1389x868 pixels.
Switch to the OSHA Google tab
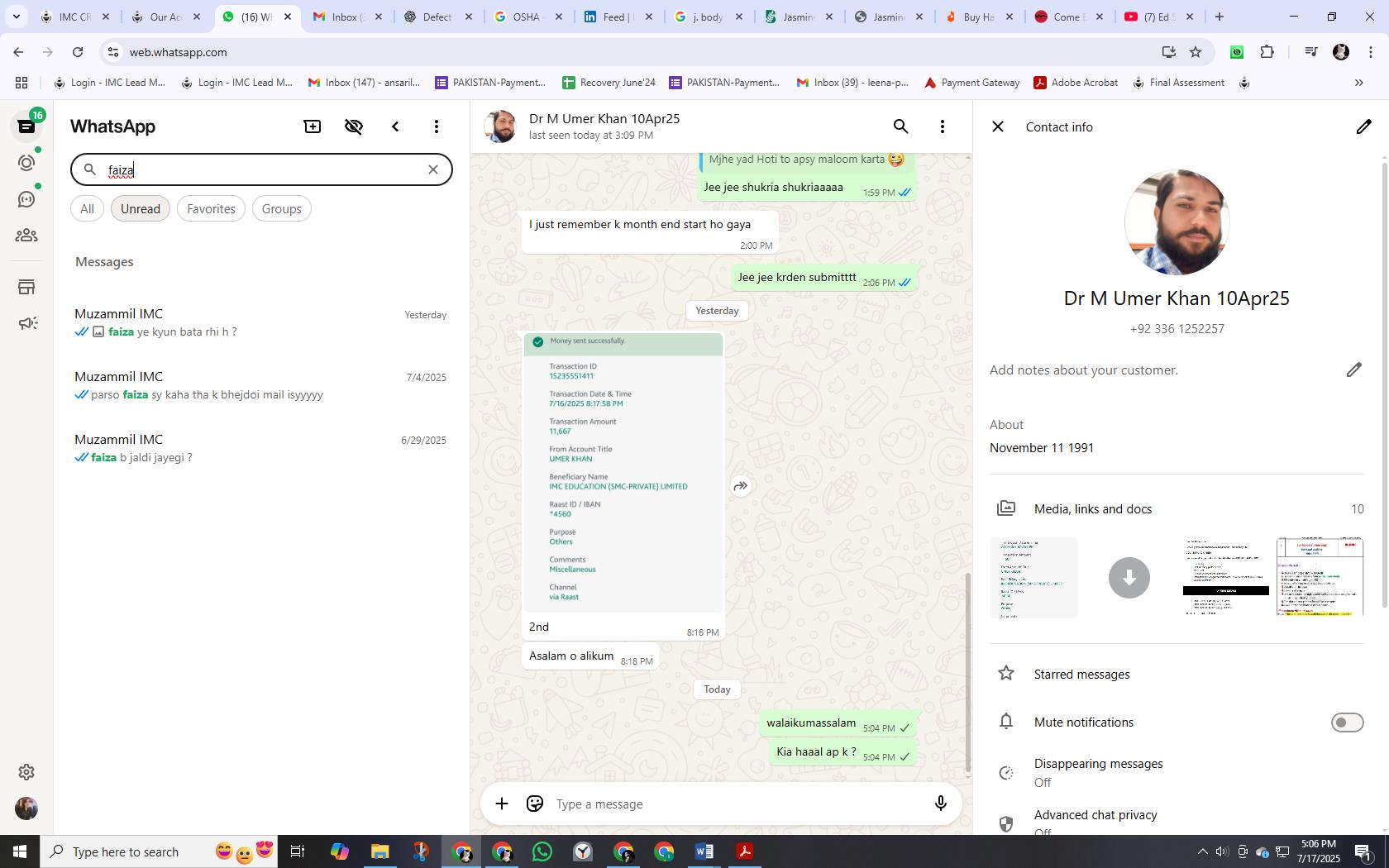click(527, 17)
